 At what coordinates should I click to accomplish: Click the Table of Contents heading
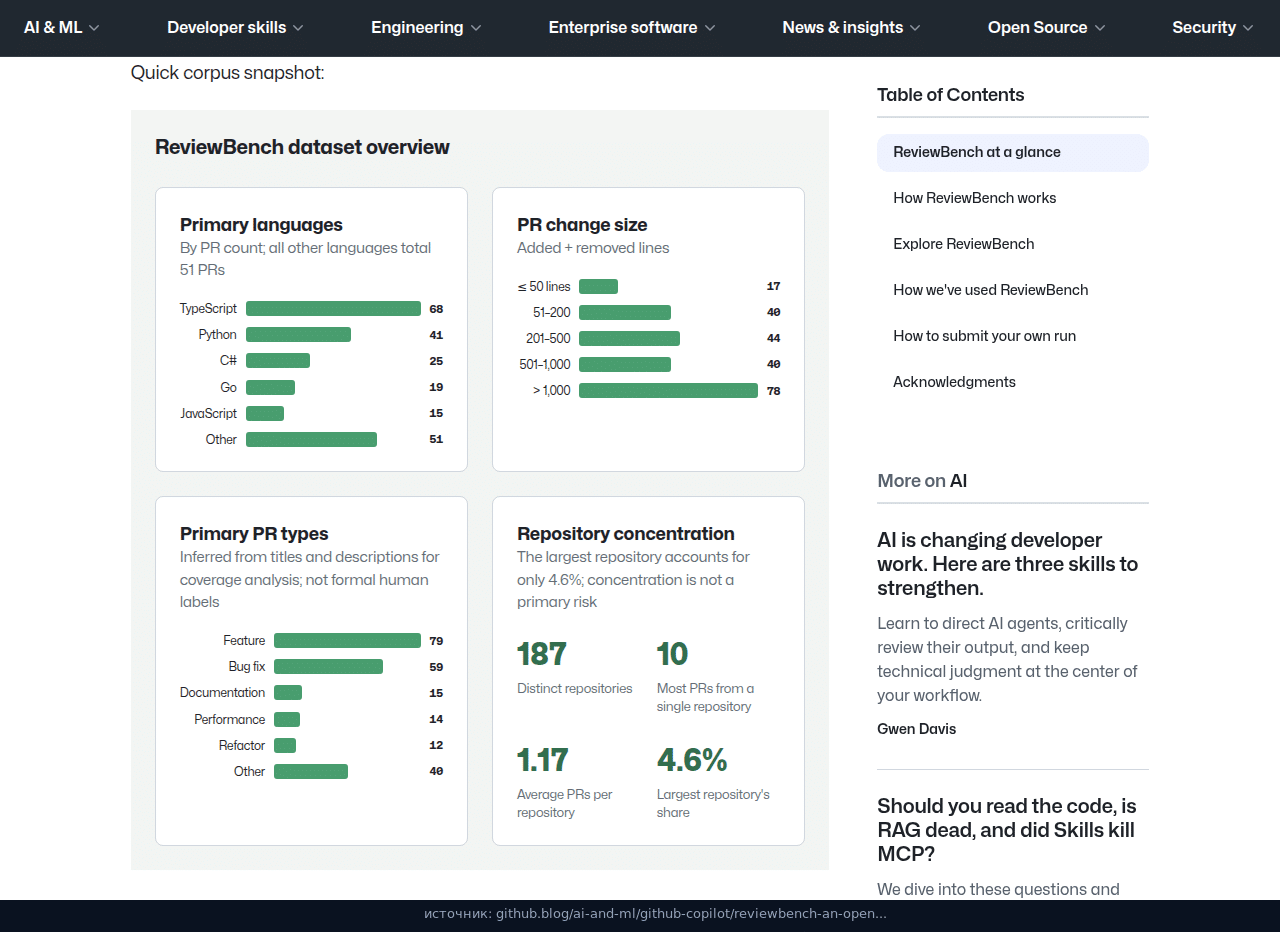coord(951,95)
